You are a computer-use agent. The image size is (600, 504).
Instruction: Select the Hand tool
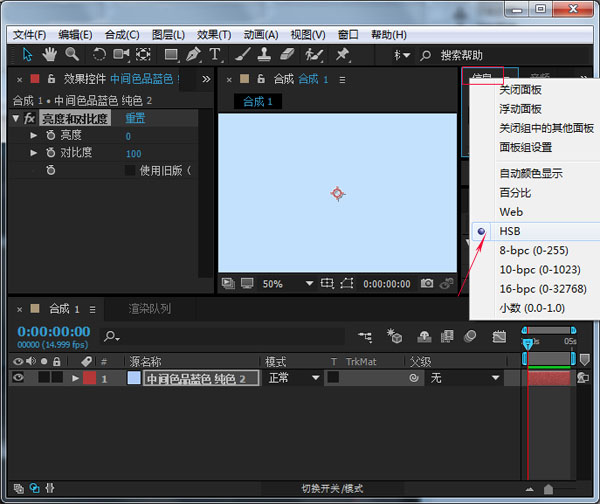coord(49,55)
